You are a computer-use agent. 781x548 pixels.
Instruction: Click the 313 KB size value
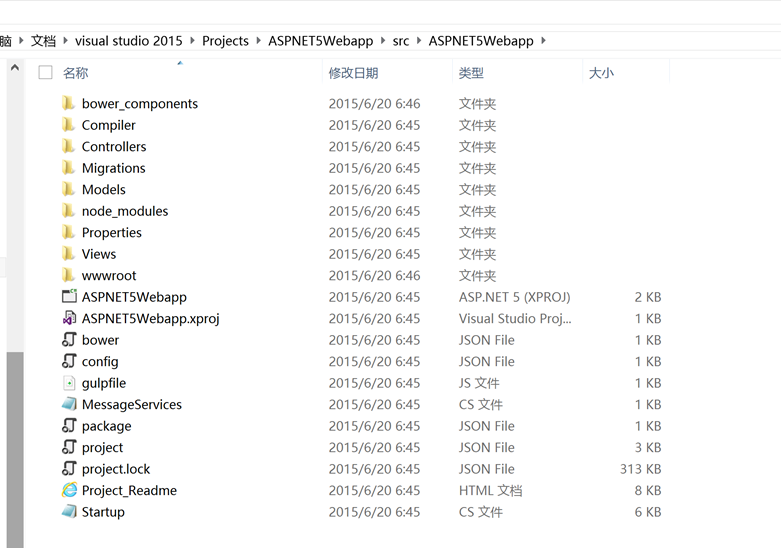[x=640, y=468]
